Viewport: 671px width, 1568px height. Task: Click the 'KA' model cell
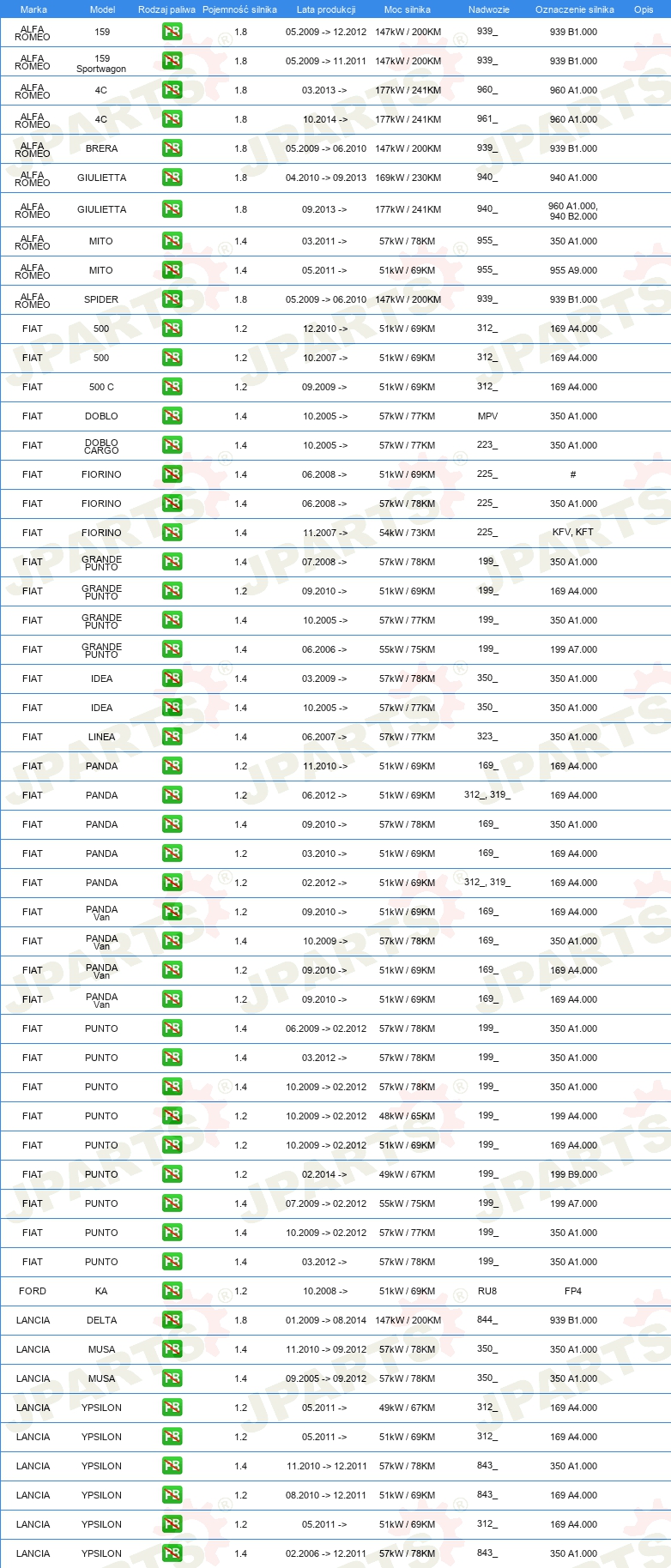101,1291
